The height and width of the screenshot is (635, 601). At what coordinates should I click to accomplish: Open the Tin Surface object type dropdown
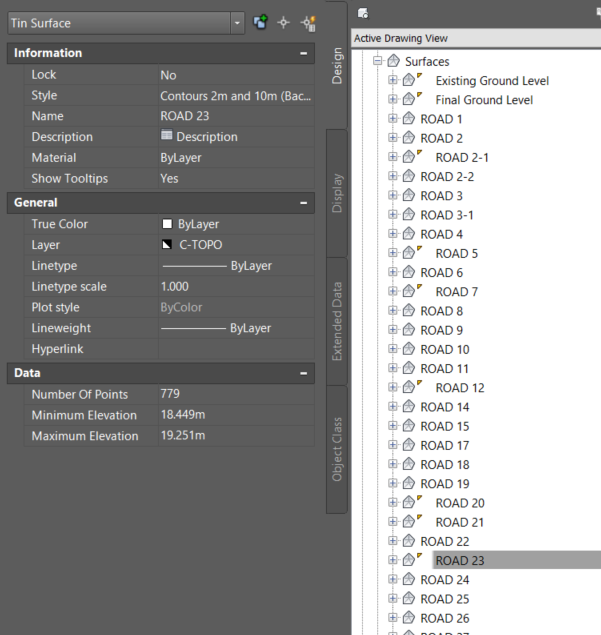pos(237,23)
